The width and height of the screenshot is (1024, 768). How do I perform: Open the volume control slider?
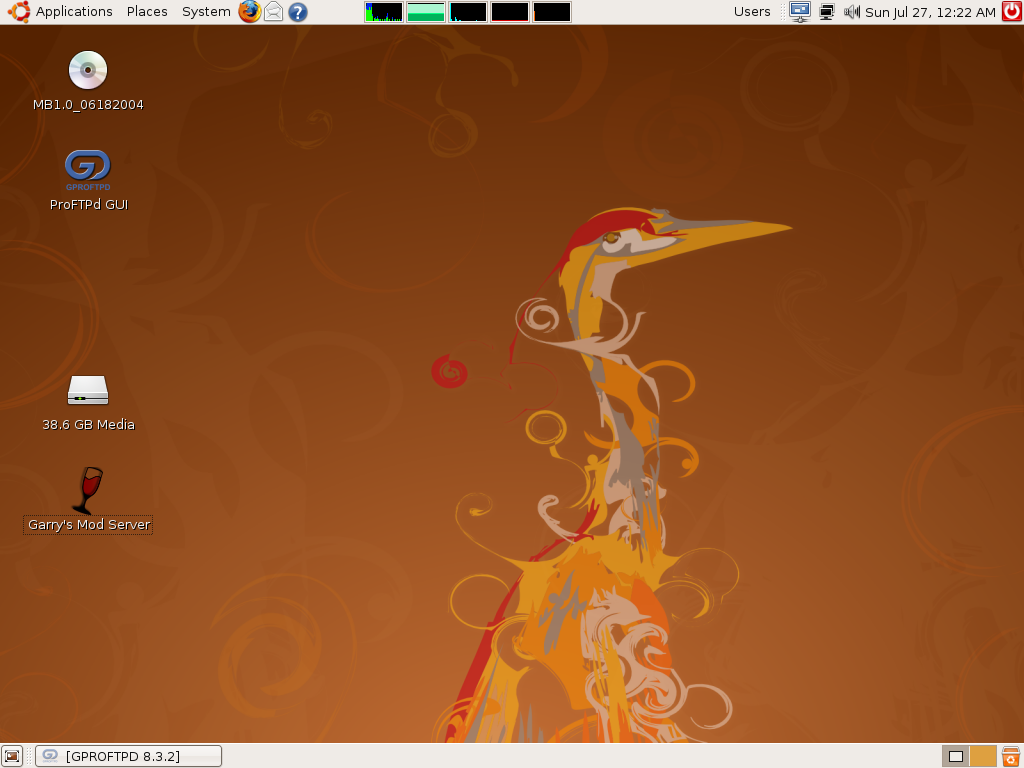(x=850, y=12)
